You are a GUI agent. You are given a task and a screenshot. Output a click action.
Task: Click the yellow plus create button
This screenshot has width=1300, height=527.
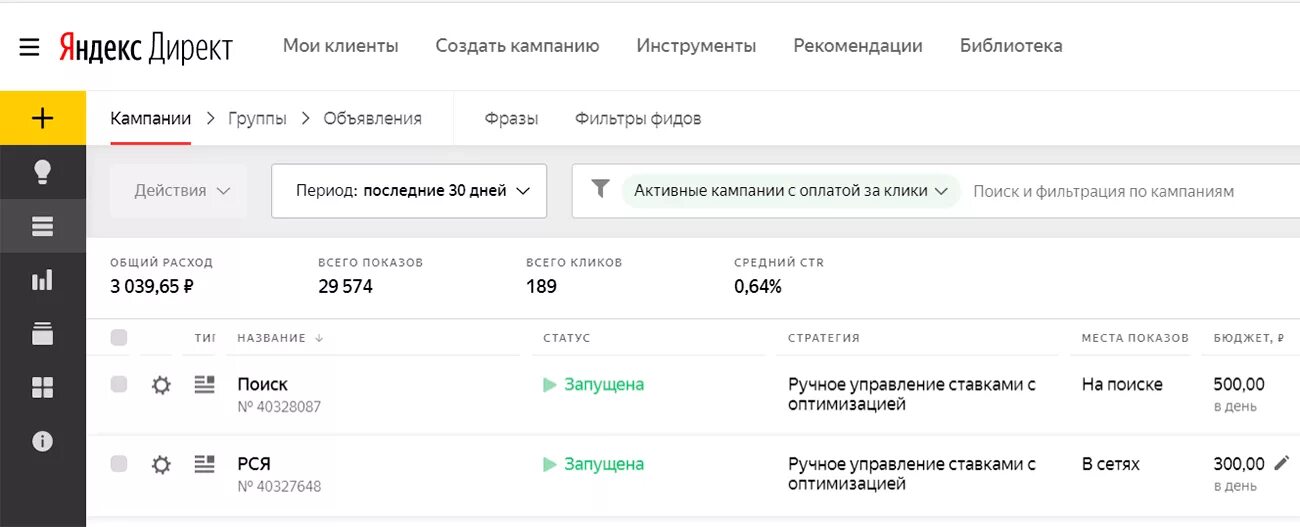click(42, 118)
